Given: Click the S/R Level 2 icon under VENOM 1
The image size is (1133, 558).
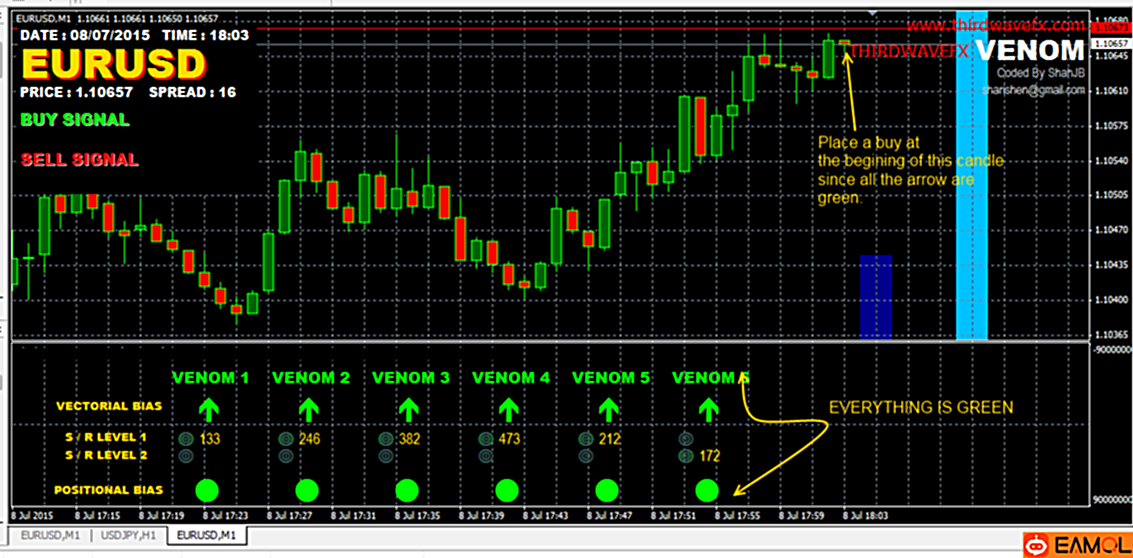Looking at the screenshot, I should (x=185, y=456).
